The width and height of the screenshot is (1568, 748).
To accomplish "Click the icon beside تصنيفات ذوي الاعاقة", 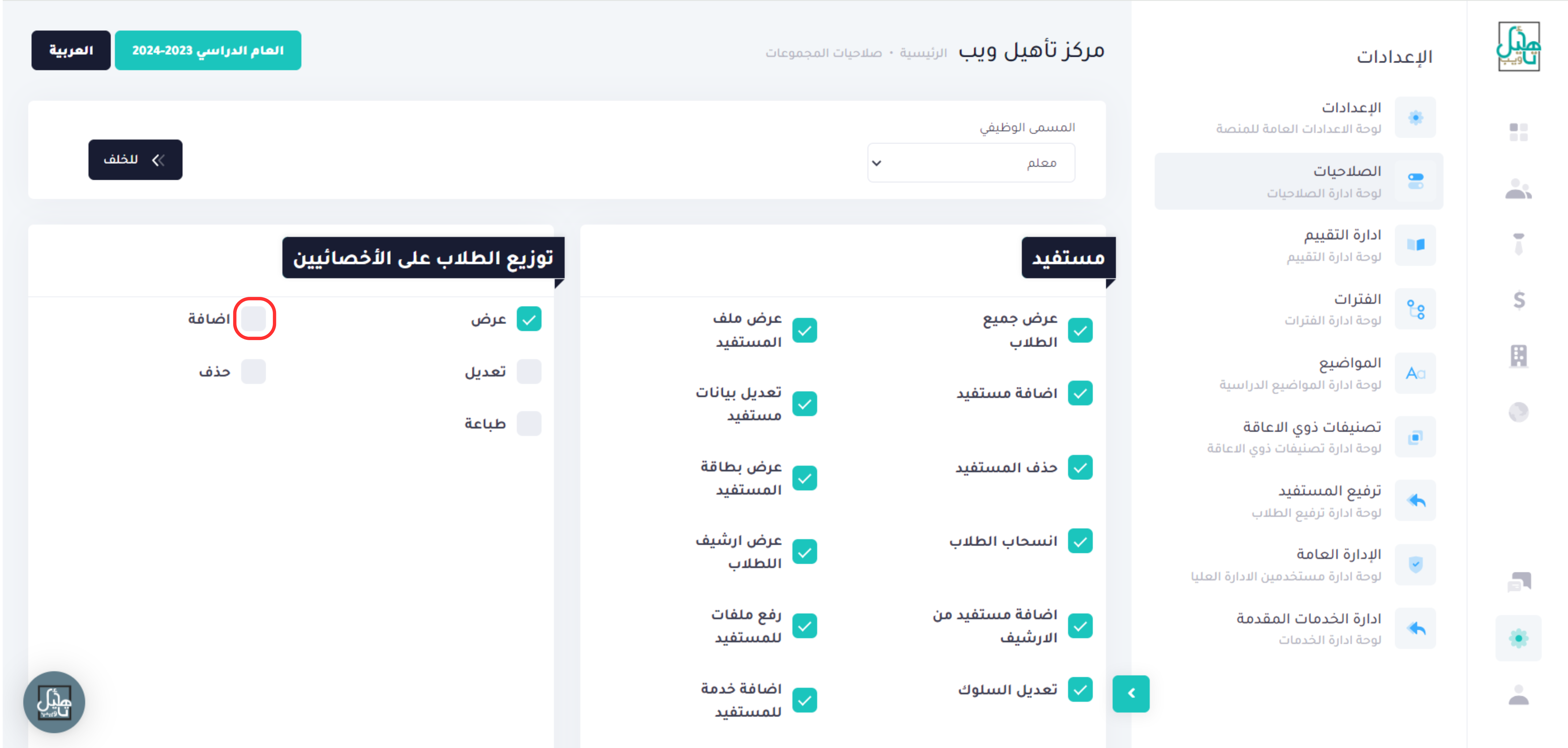I will tap(1415, 437).
